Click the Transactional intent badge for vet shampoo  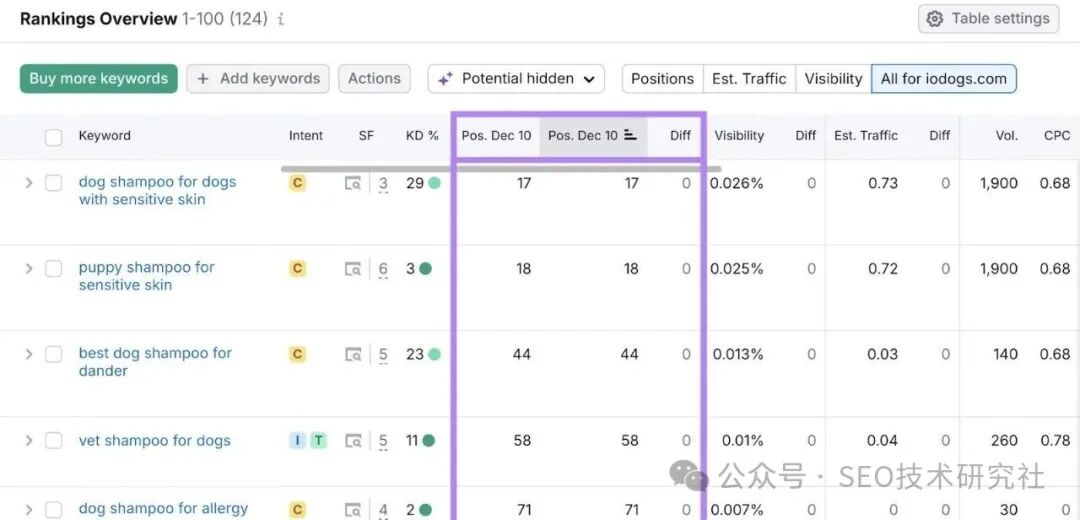pos(318,441)
